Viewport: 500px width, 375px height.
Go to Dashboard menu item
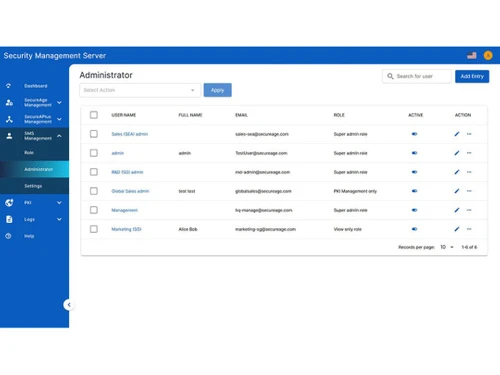coord(36,86)
